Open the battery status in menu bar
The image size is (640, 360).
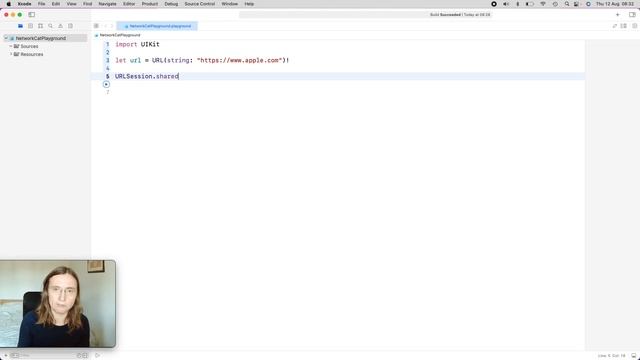pos(530,4)
